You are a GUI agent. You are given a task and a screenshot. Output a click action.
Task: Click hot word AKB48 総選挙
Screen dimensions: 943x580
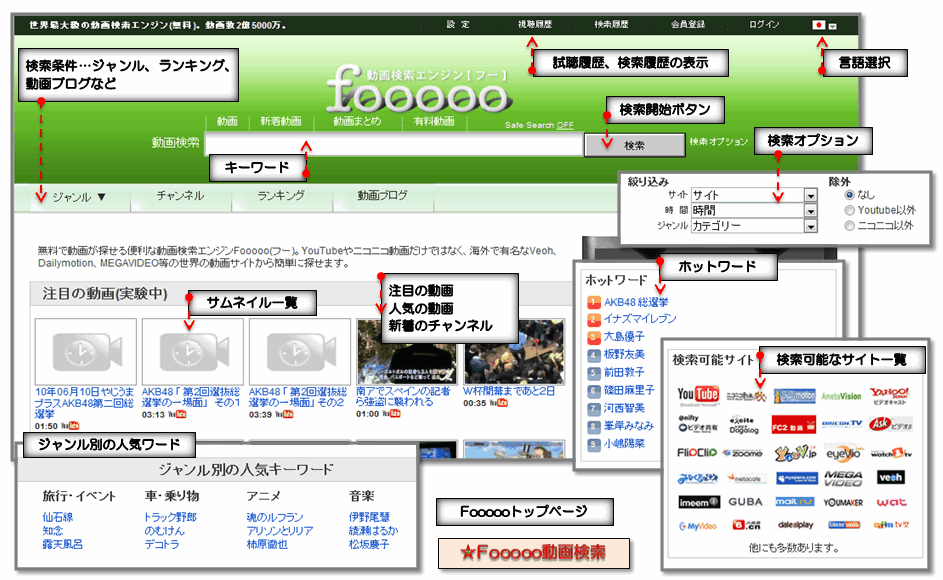(x=636, y=302)
